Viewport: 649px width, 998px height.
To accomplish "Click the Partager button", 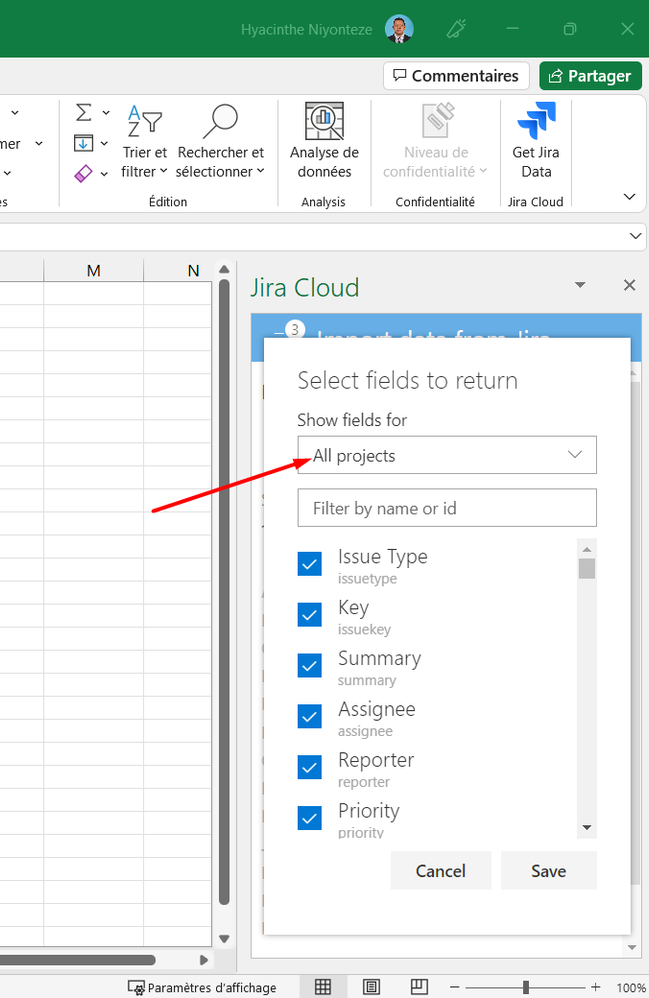I will tap(590, 76).
